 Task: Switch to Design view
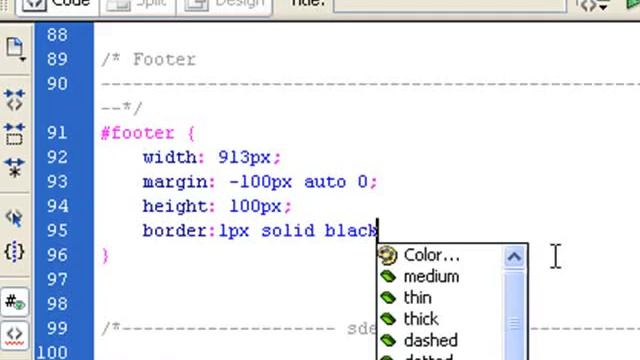coord(224,6)
